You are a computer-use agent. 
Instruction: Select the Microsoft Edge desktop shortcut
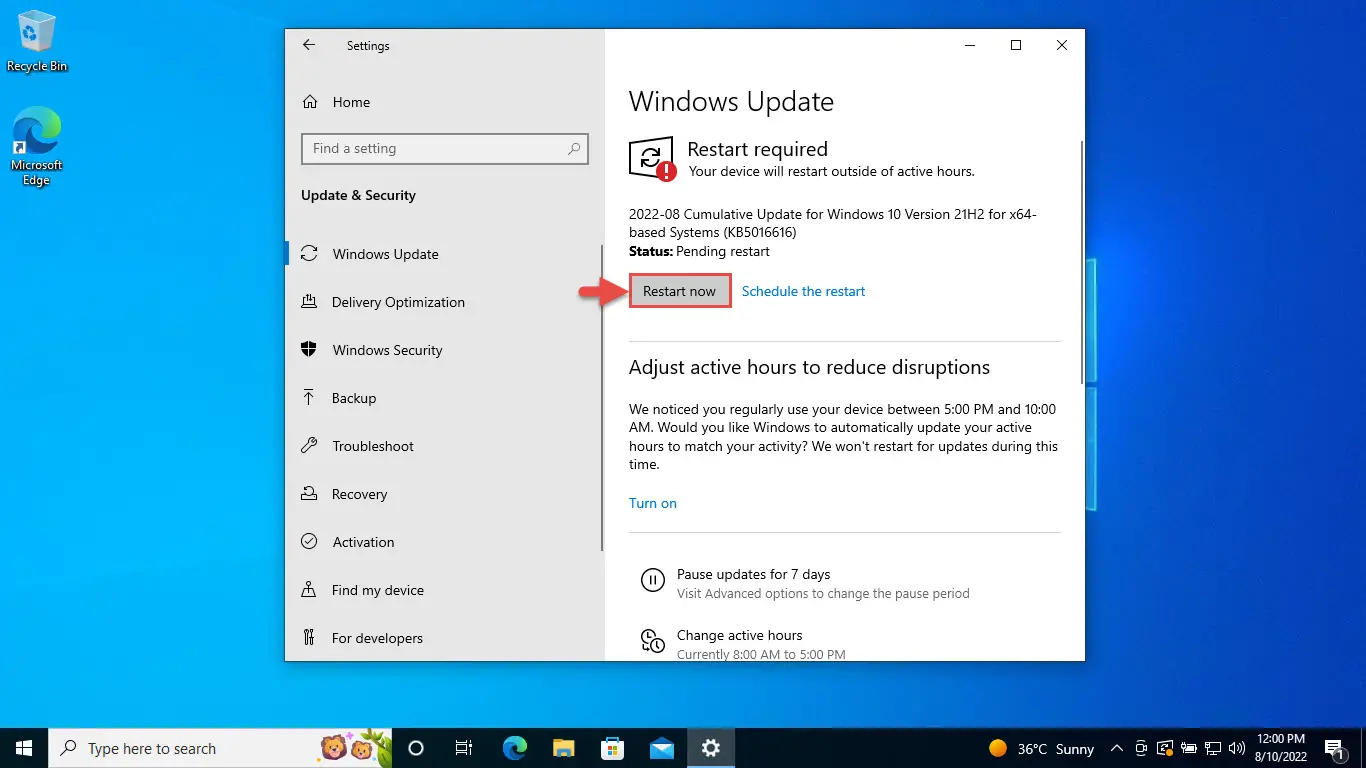point(37,147)
